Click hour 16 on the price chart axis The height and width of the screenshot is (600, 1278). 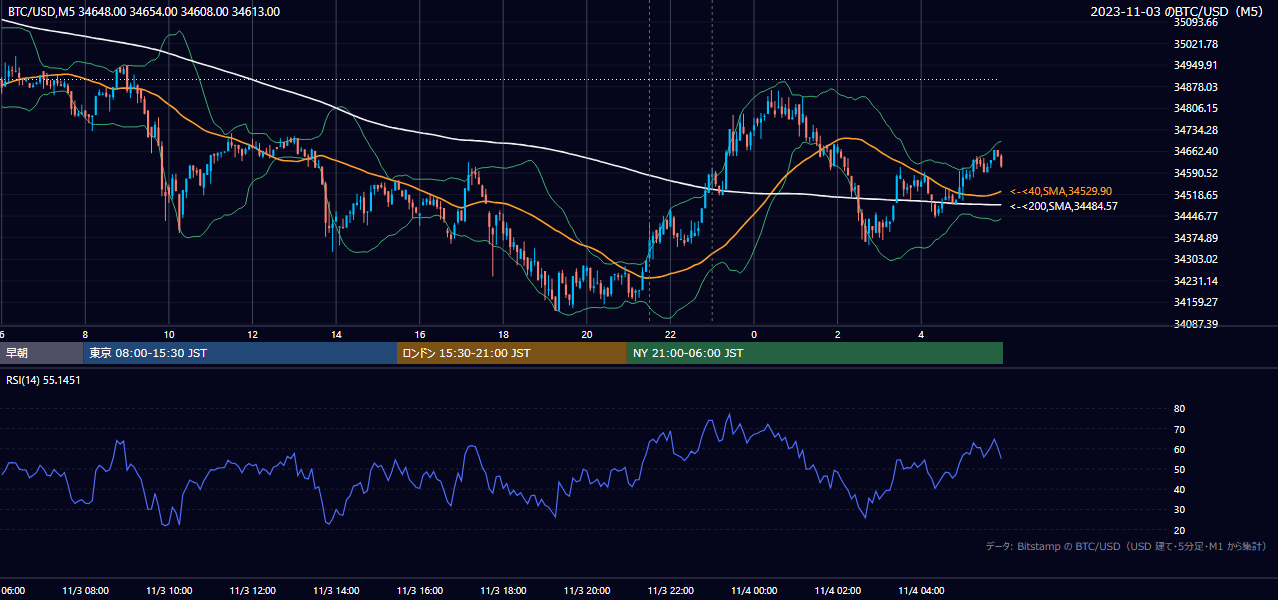tap(420, 335)
